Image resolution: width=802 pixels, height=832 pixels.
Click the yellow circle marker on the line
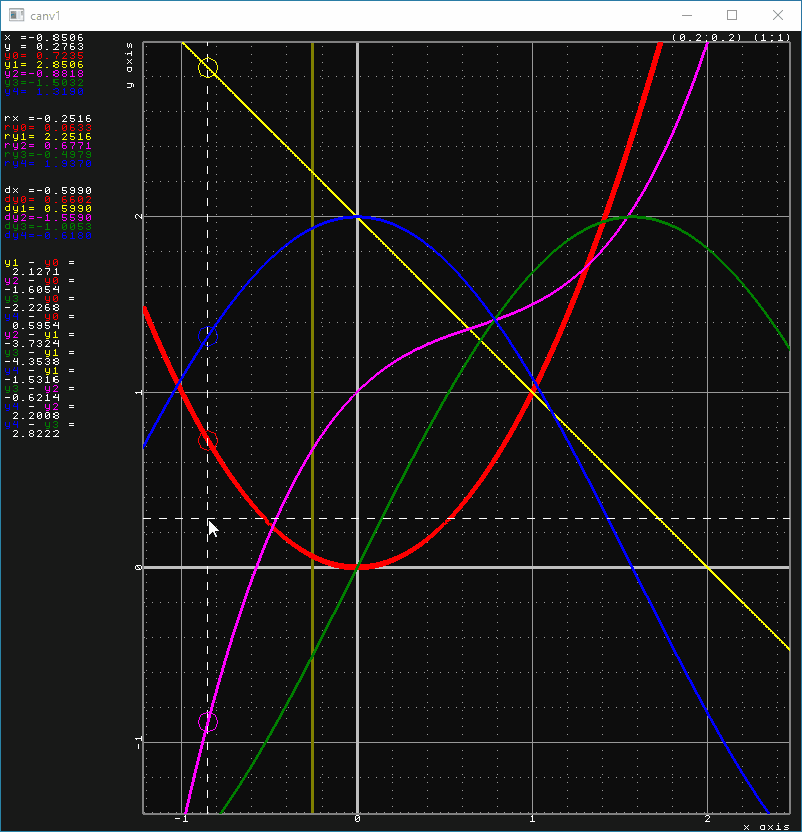point(208,68)
